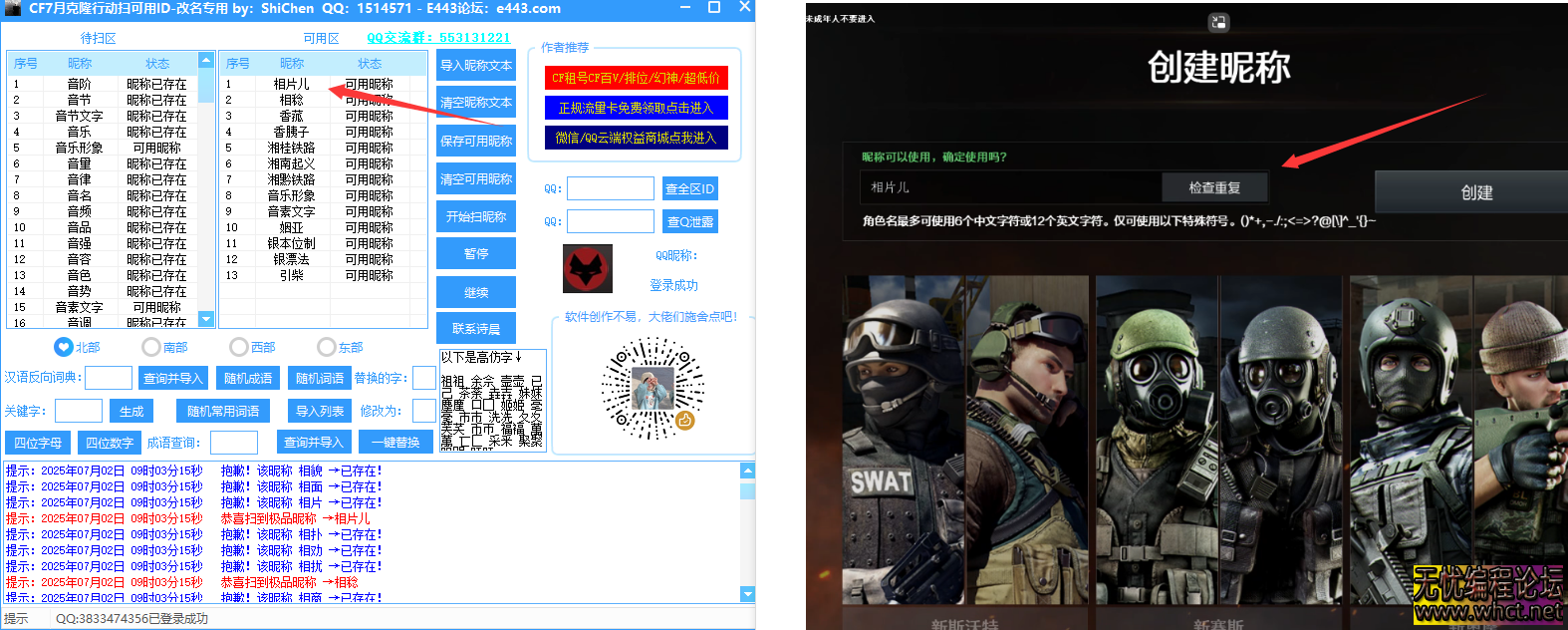This screenshot has width=1568, height=630.
Task: Click the thumbs-up badge on QR code
Action: pos(685,421)
